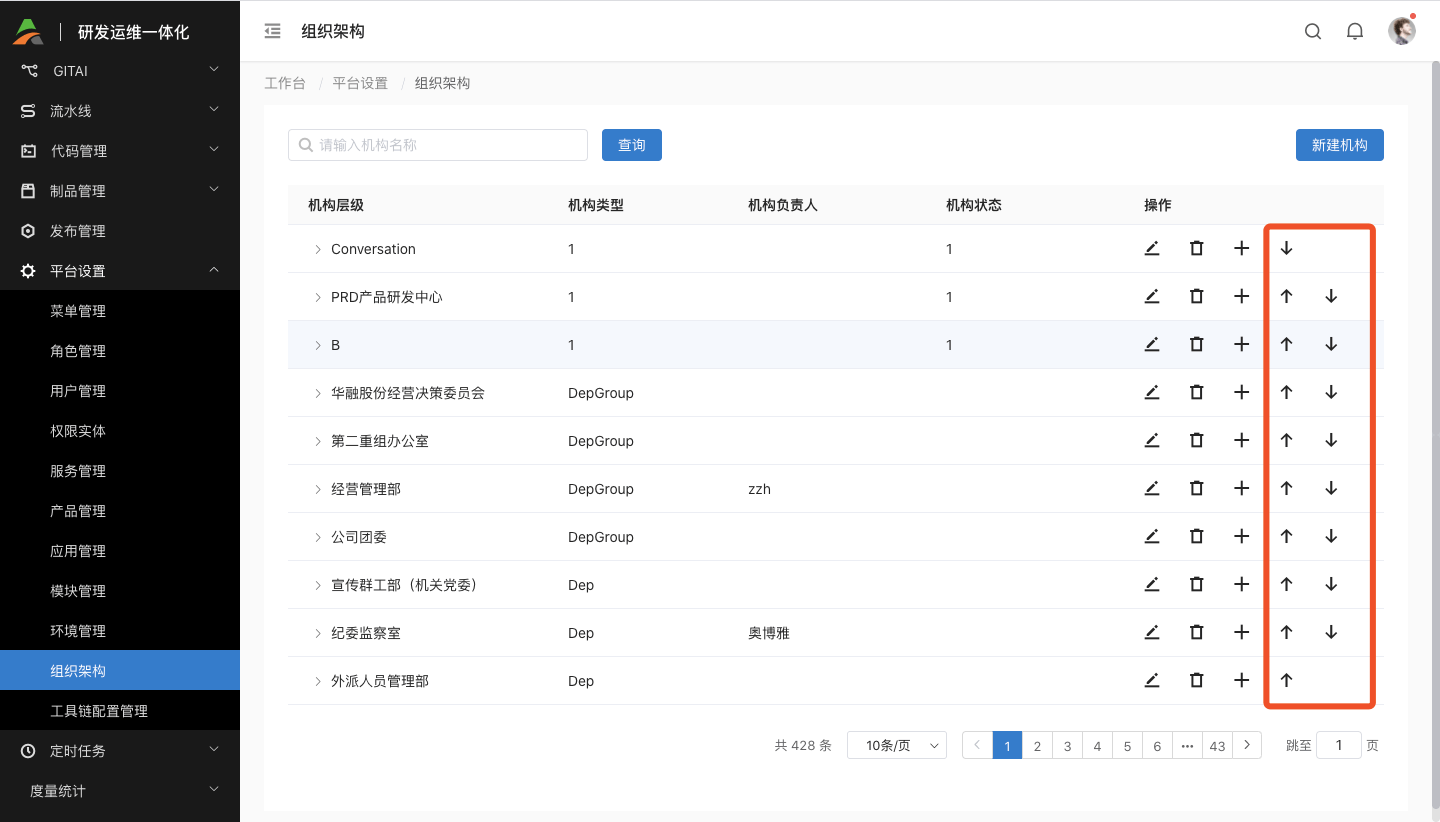Edit 宣传群工部（机关党委） row
1440x822 pixels.
(x=1152, y=584)
